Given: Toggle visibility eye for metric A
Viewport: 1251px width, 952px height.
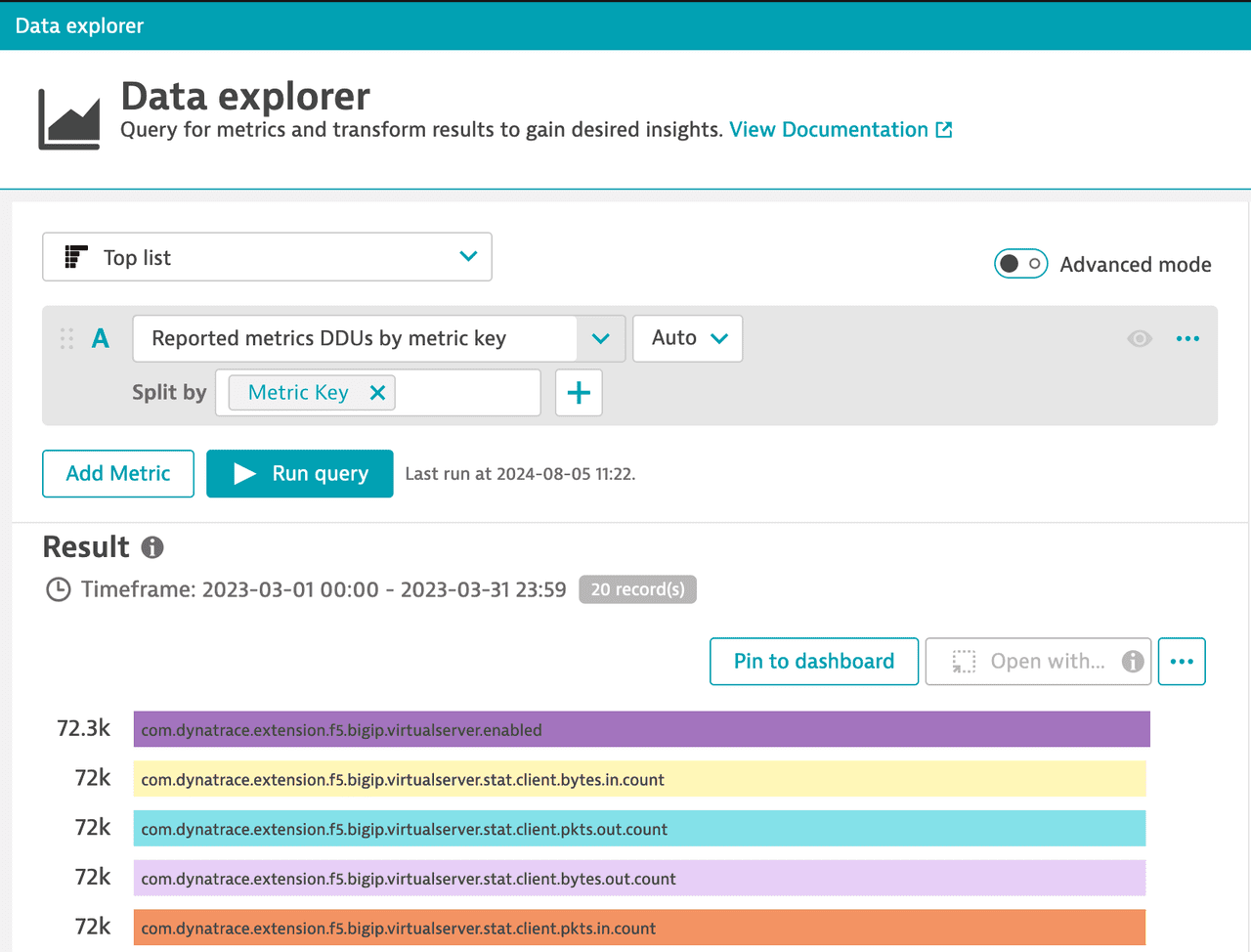Looking at the screenshot, I should 1140,338.
